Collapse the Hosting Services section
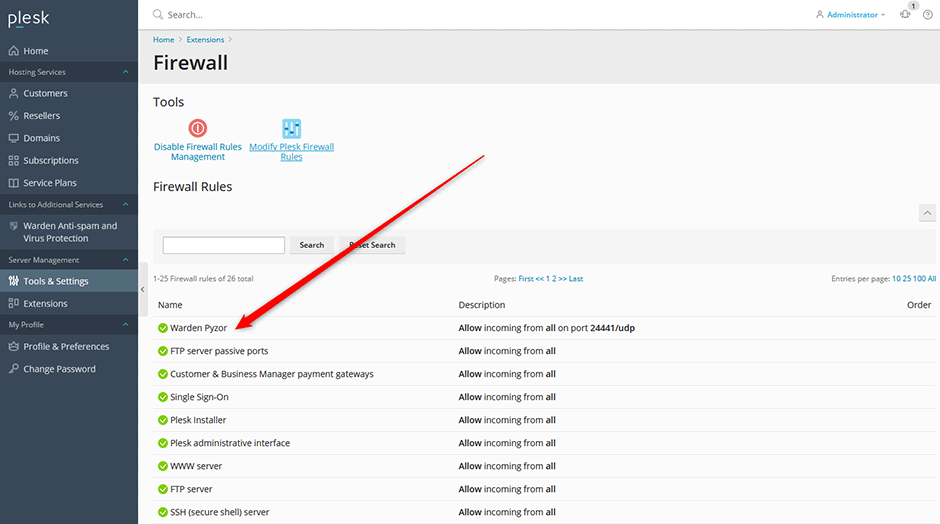Screen dimensions: 940x524 click(x=125, y=72)
